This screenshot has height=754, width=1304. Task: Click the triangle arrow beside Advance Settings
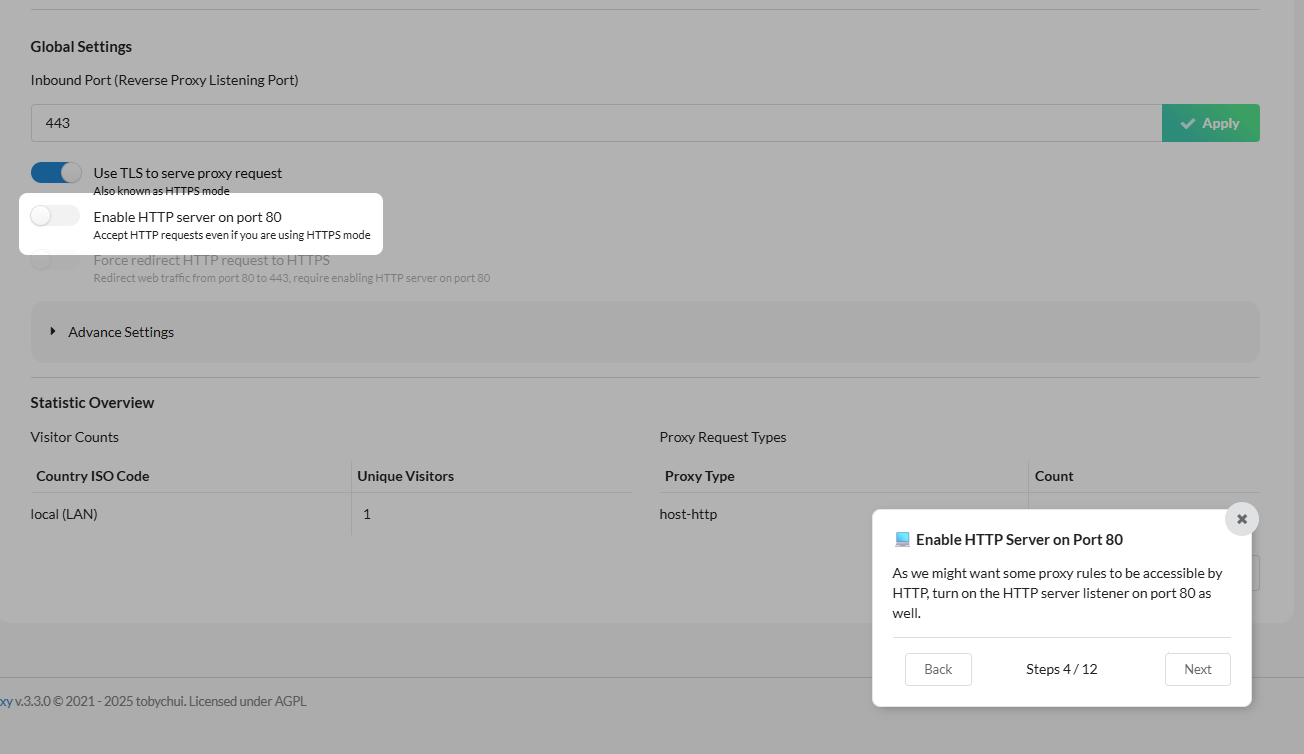click(53, 331)
